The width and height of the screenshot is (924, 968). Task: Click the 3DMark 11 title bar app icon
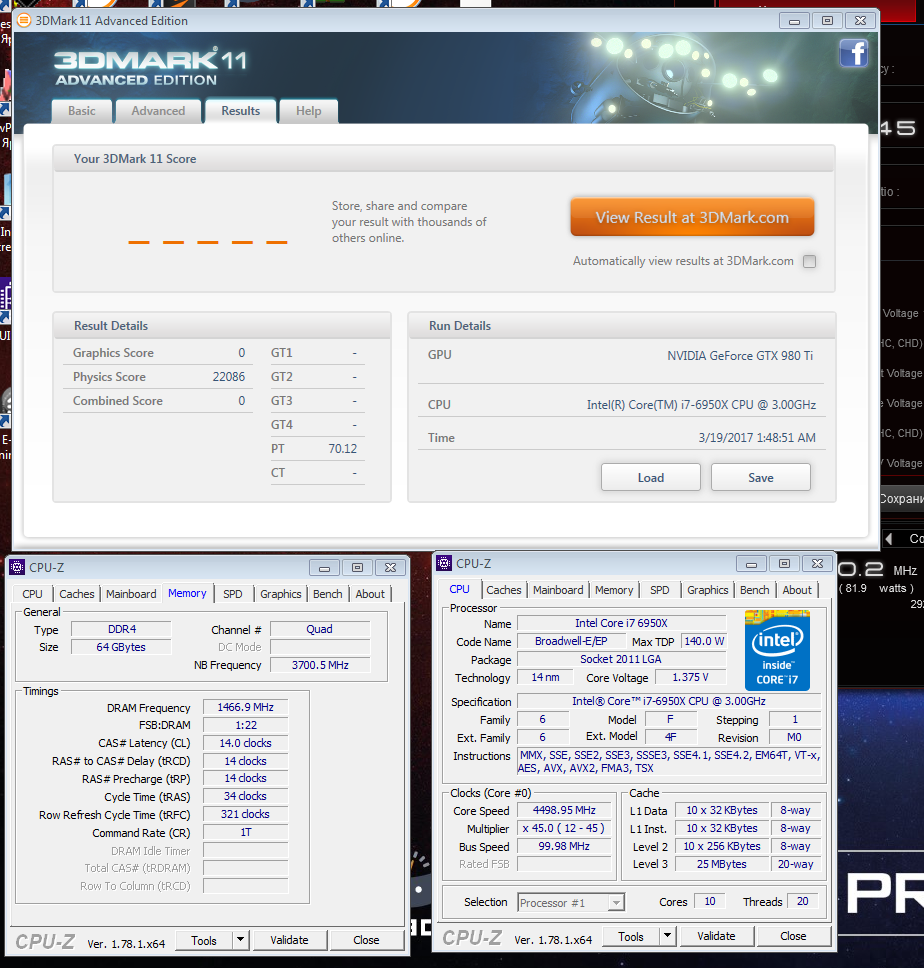[23, 20]
